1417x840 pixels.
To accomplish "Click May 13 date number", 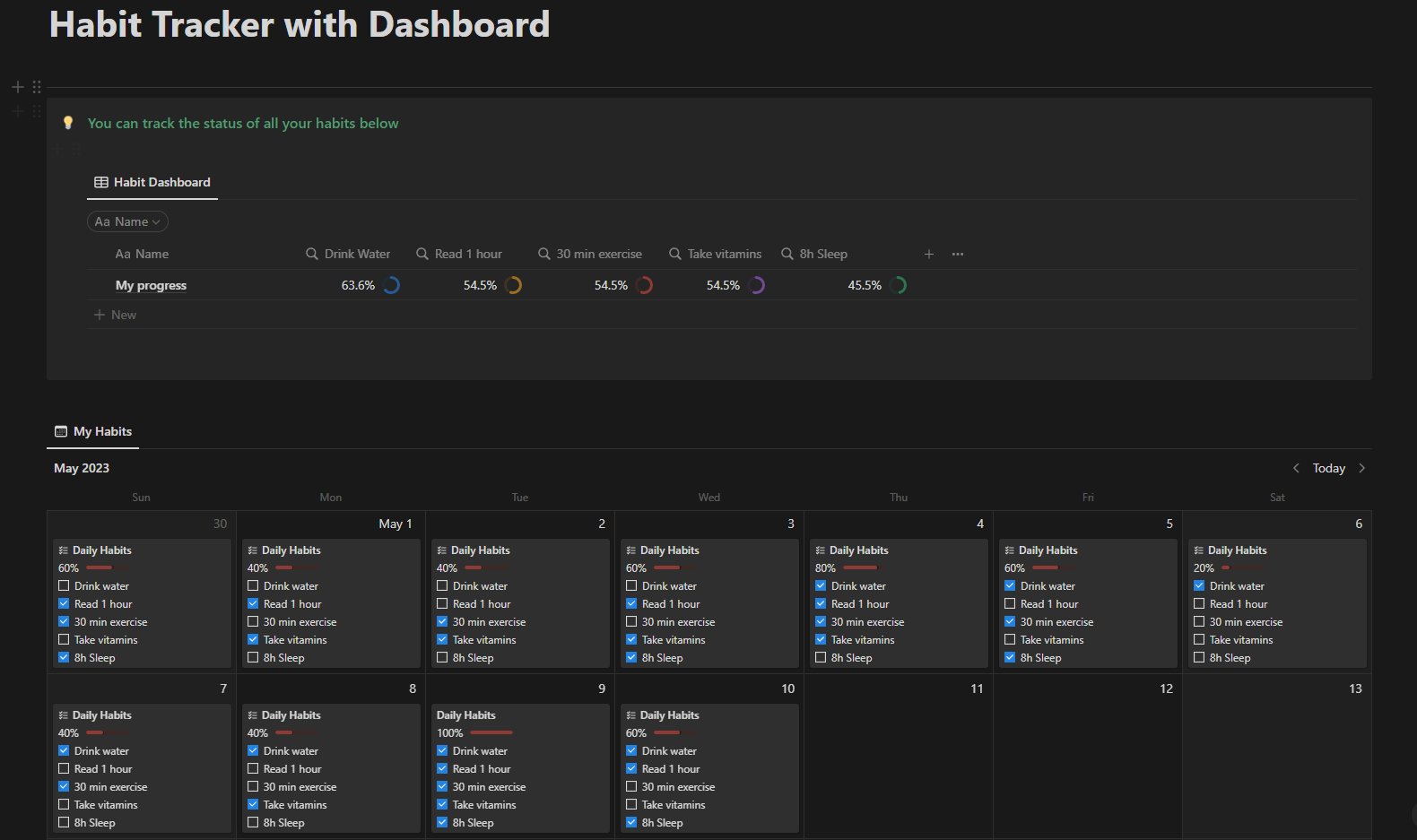I will pos(1355,688).
